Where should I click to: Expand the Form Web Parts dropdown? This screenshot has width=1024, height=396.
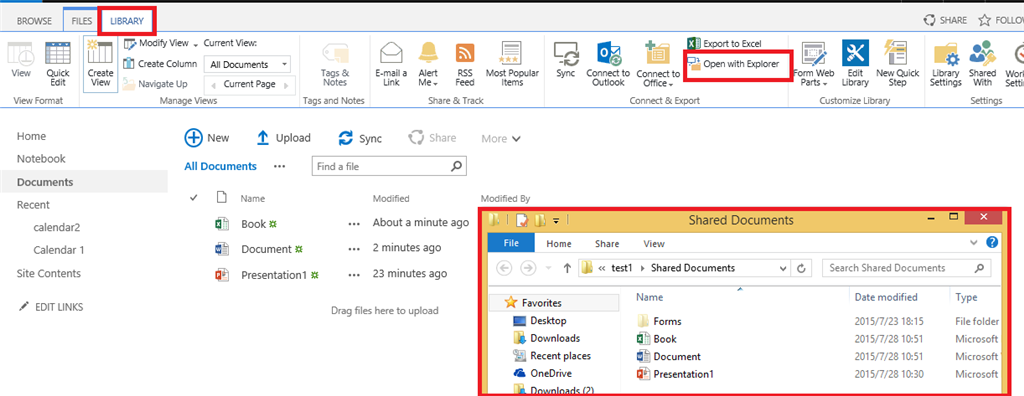[x=825, y=85]
